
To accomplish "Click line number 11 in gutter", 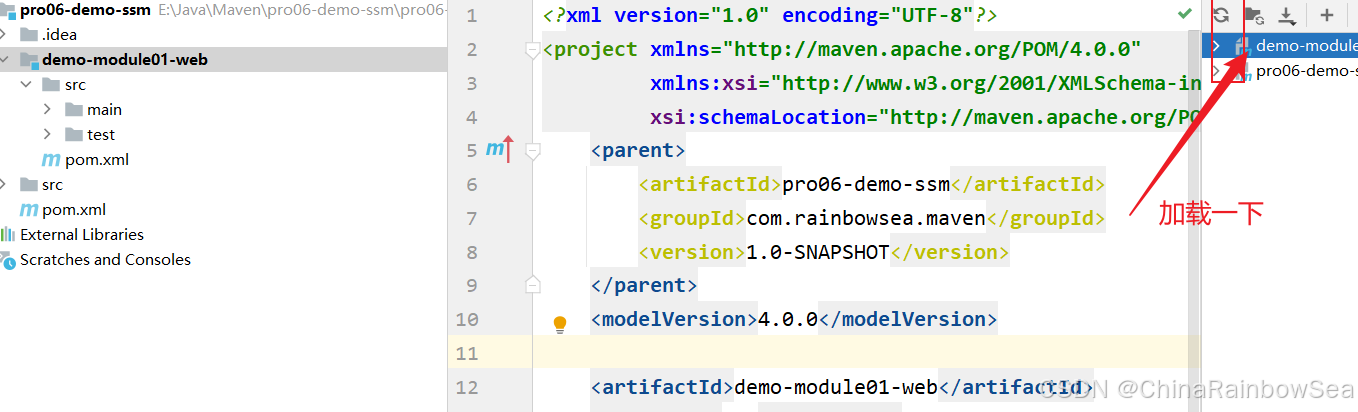I will click(x=466, y=353).
